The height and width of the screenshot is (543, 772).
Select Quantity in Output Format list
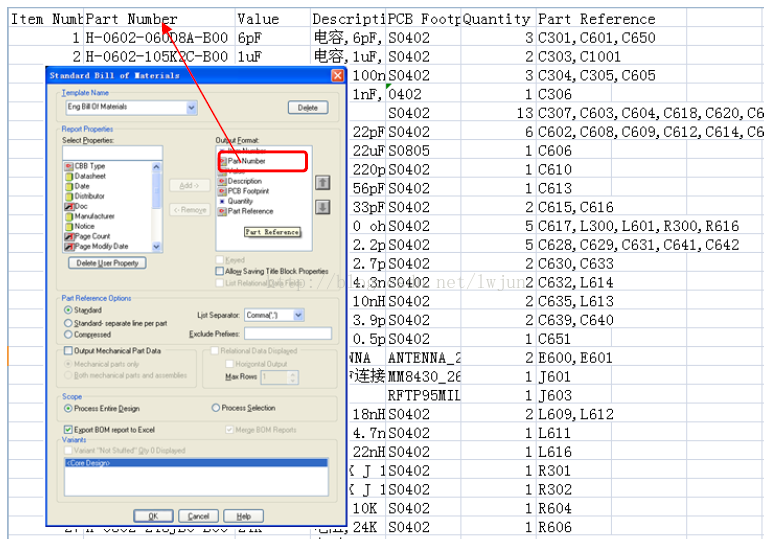tap(240, 201)
